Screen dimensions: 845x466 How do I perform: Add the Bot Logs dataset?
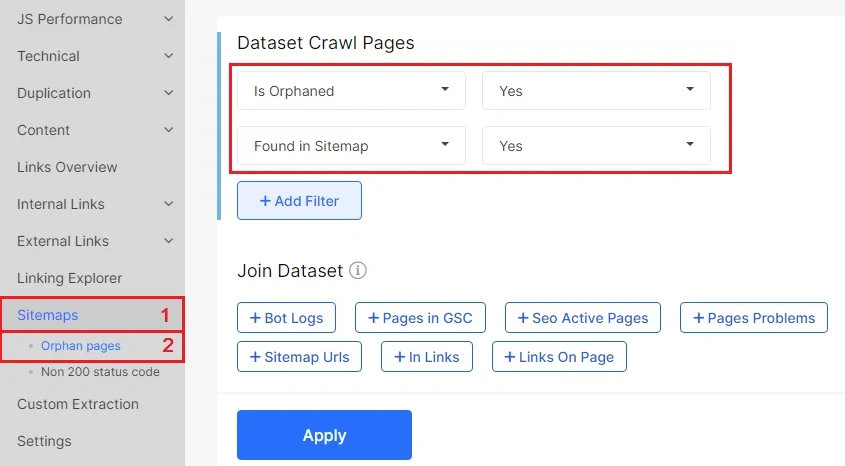286,318
